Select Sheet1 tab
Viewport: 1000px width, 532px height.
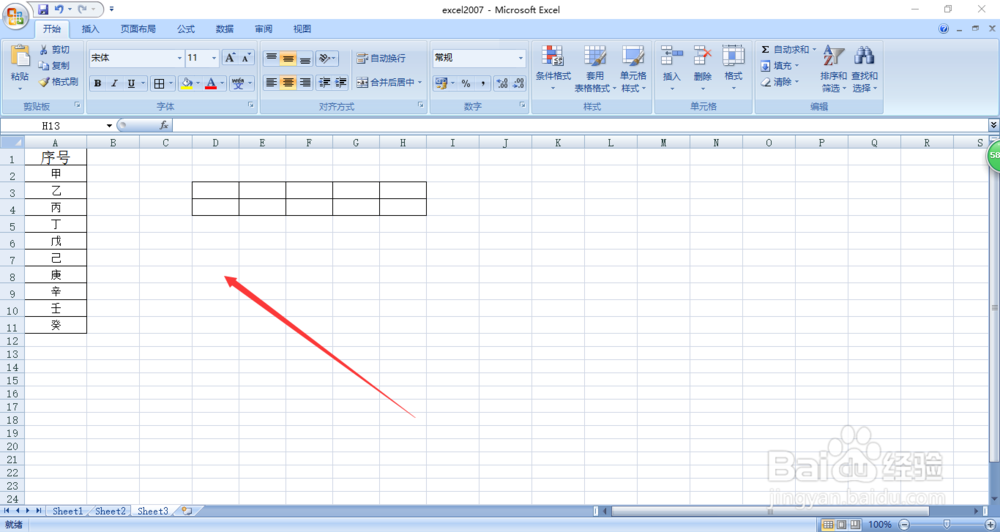coord(68,511)
